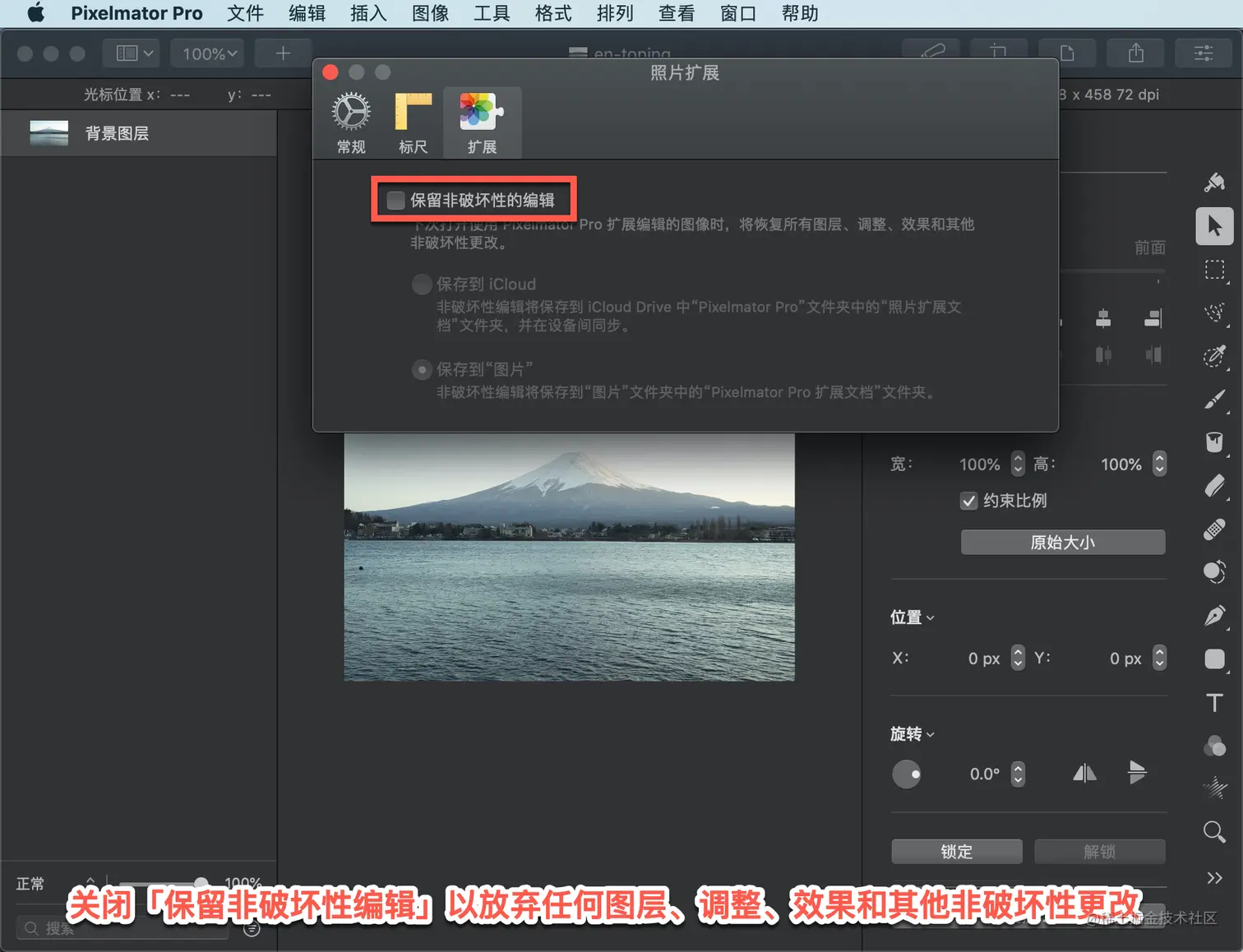1243x952 pixels.
Task: Switch to the 标尺 preferences tab
Action: click(x=413, y=123)
